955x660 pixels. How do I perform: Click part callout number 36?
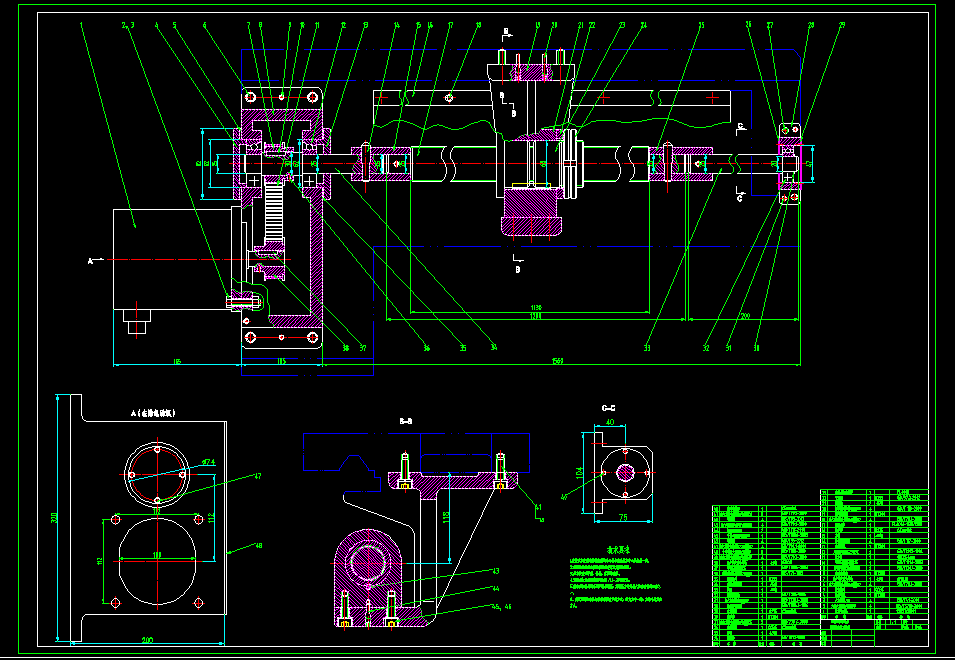point(427,348)
